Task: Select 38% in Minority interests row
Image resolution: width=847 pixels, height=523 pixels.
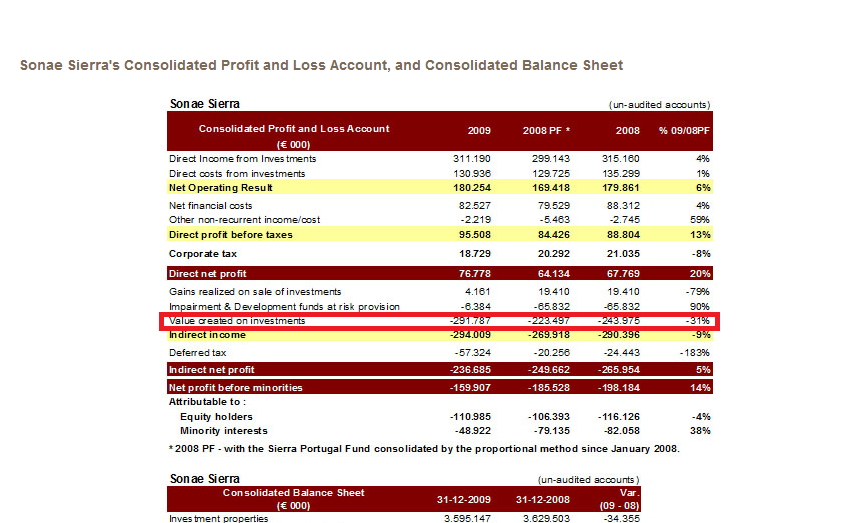Action: [700, 431]
